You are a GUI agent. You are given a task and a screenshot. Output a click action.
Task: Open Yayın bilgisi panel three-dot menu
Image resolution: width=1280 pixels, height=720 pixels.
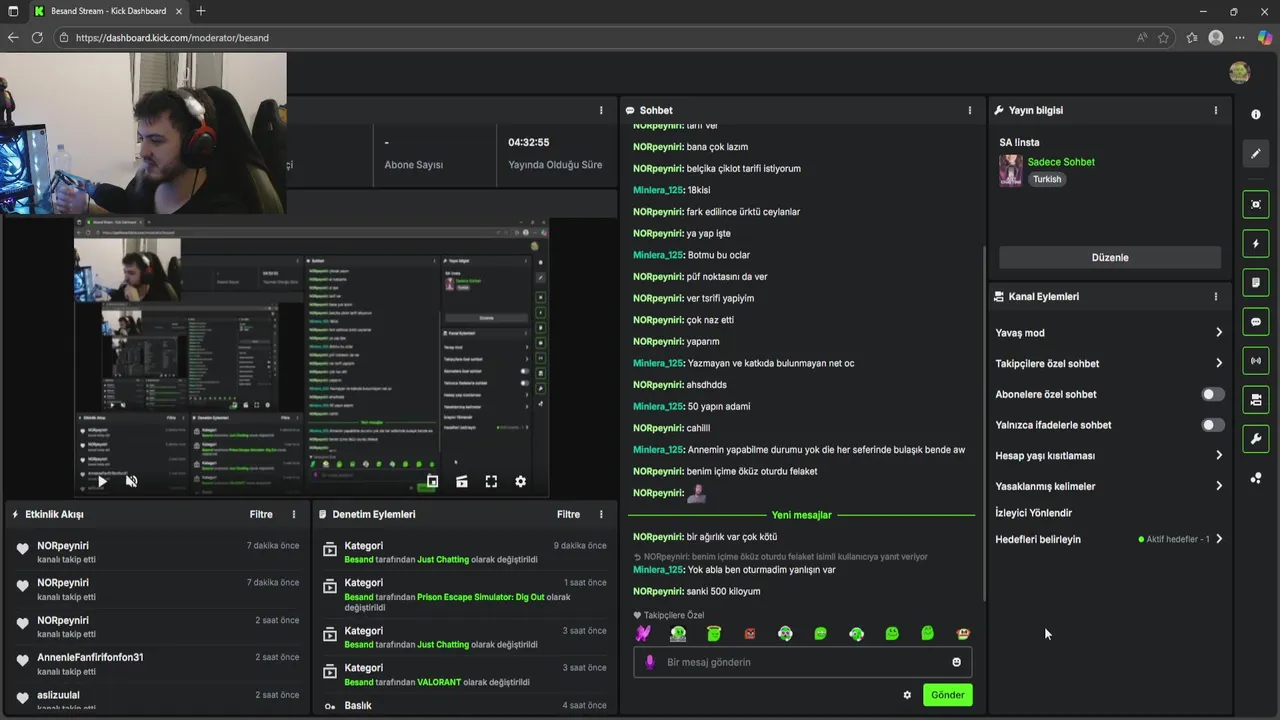(1216, 110)
